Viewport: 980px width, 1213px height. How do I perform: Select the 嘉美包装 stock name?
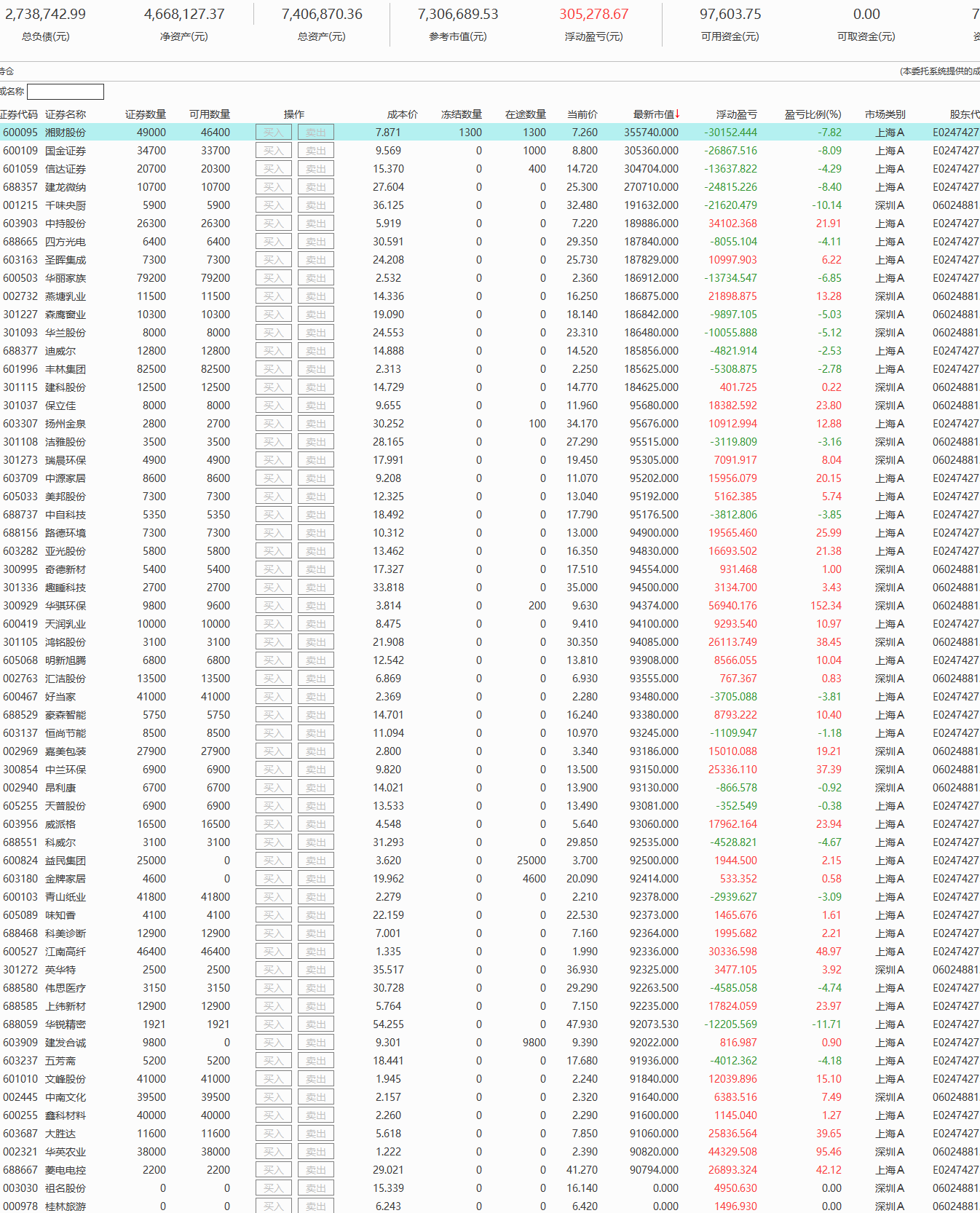pos(66,751)
